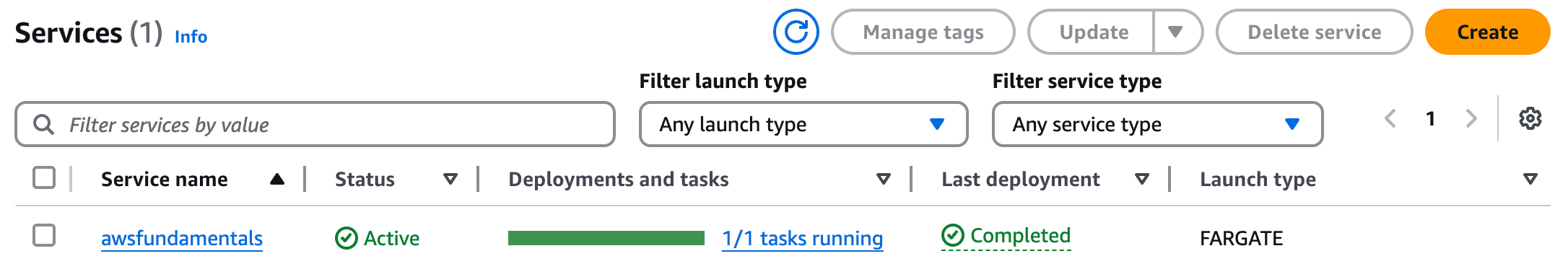The width and height of the screenshot is (1568, 264).
Task: Sort by Launch type arrow
Action: pos(1530,179)
